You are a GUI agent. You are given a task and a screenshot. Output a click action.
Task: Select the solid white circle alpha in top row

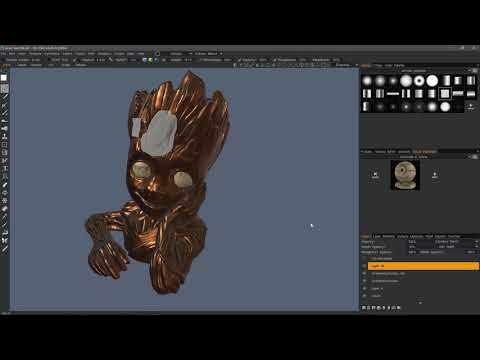click(432, 81)
